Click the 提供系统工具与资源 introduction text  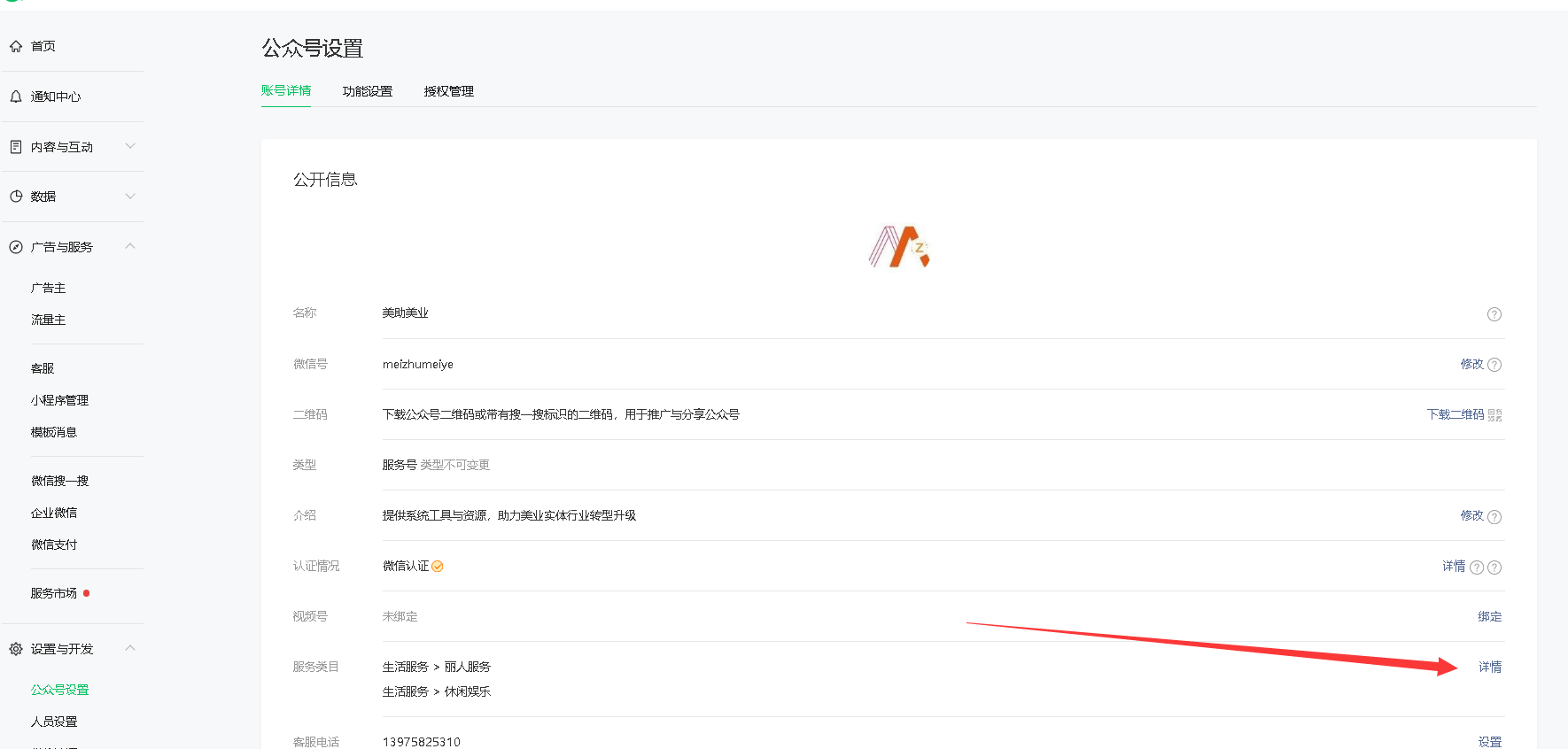click(509, 515)
